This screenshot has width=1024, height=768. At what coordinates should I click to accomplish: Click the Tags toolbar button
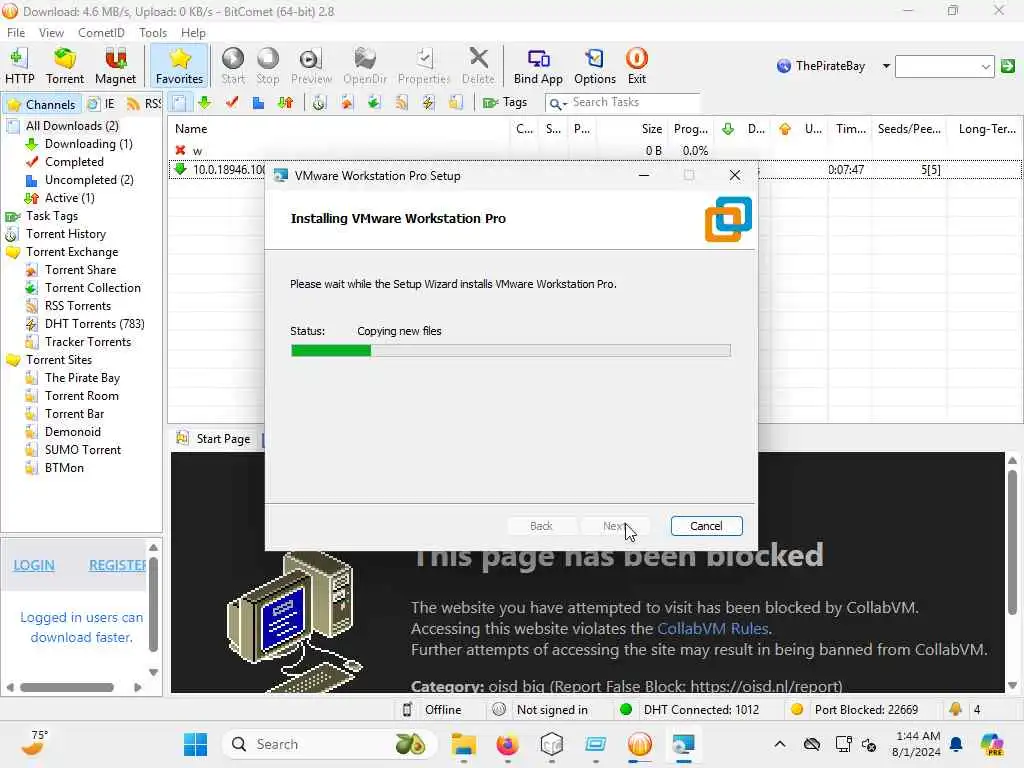505,103
